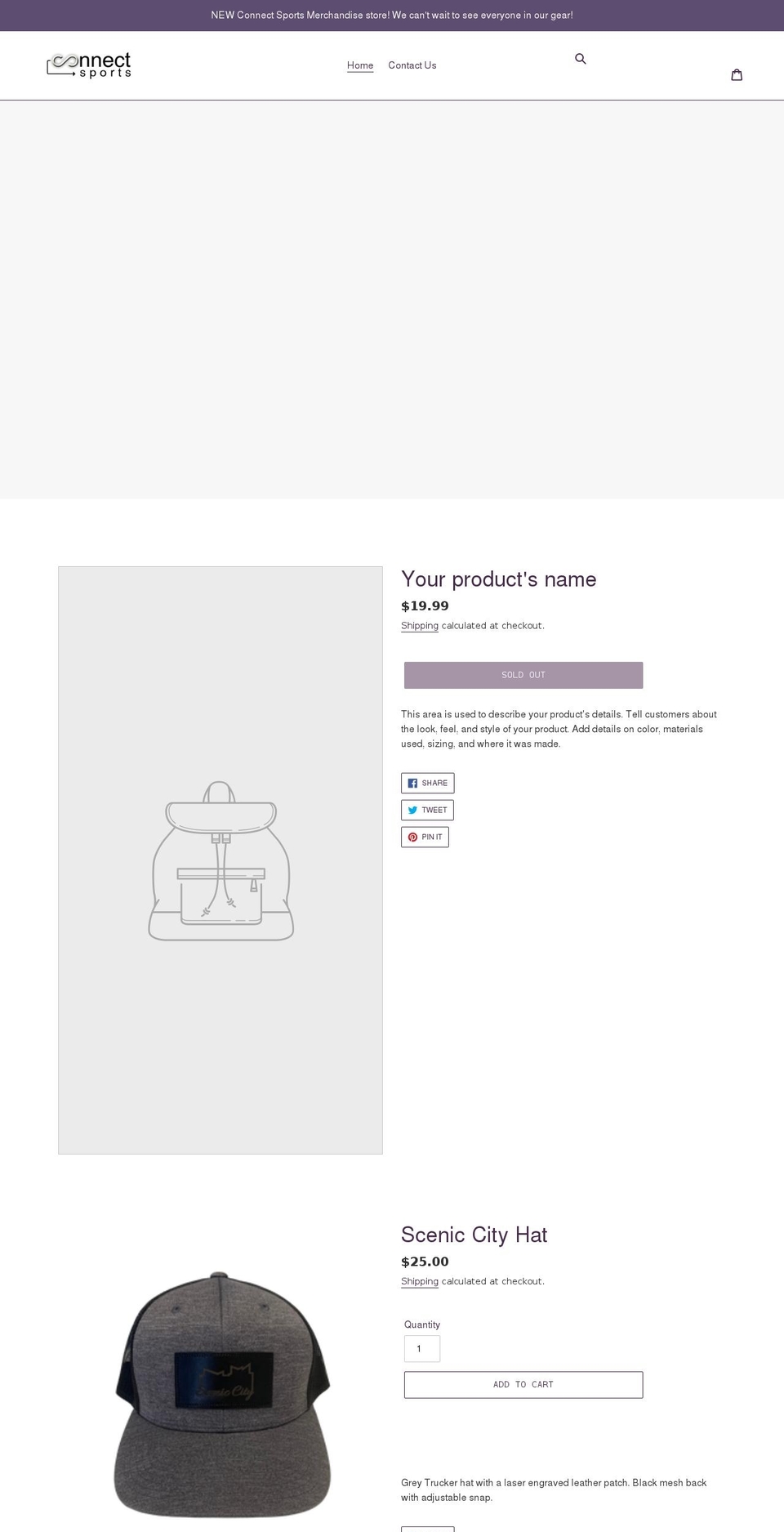Open the Contact Us page
Screen dimensions: 784x1532
point(412,65)
